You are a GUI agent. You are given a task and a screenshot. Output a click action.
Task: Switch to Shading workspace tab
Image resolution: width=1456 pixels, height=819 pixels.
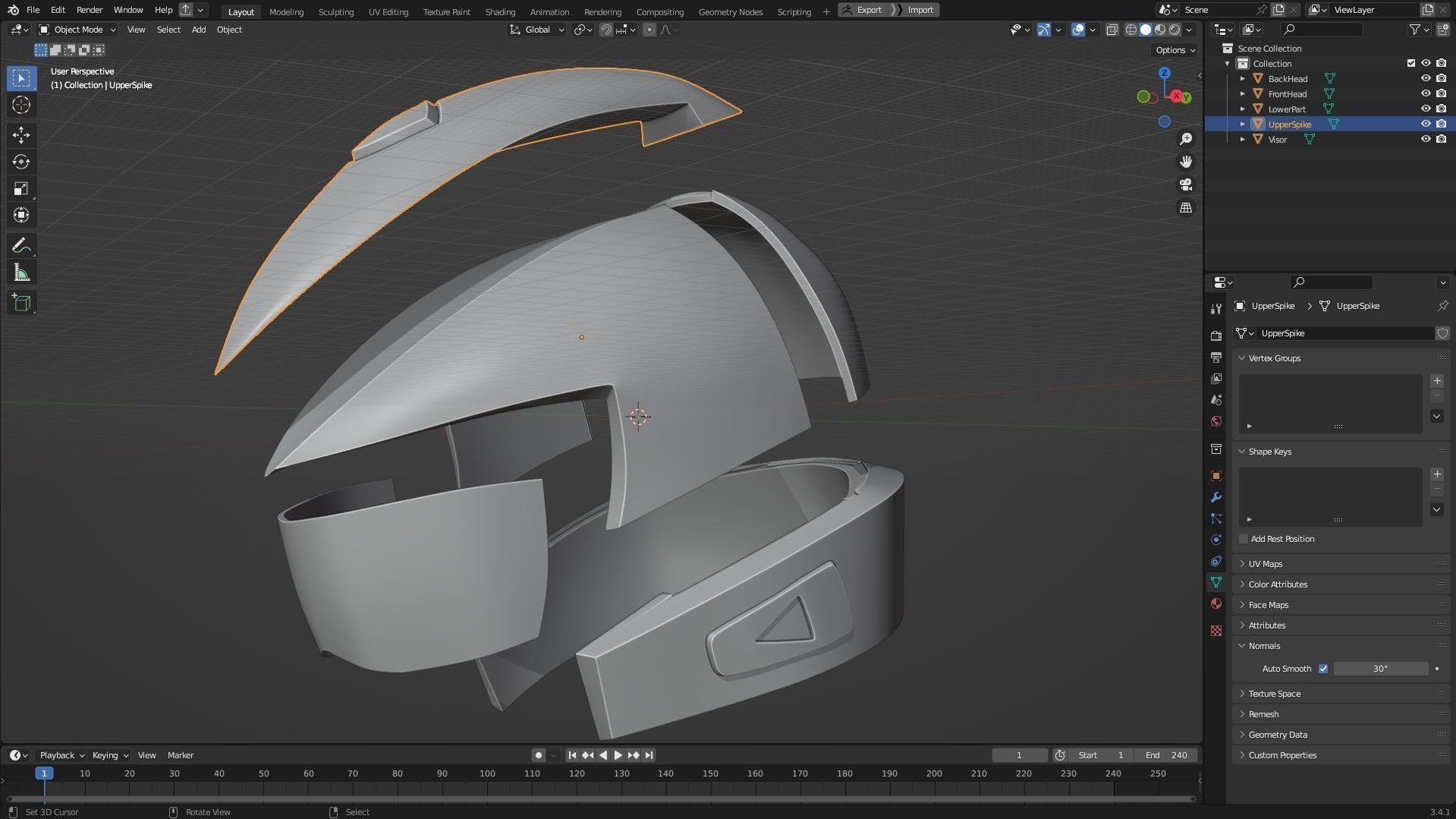[500, 11]
